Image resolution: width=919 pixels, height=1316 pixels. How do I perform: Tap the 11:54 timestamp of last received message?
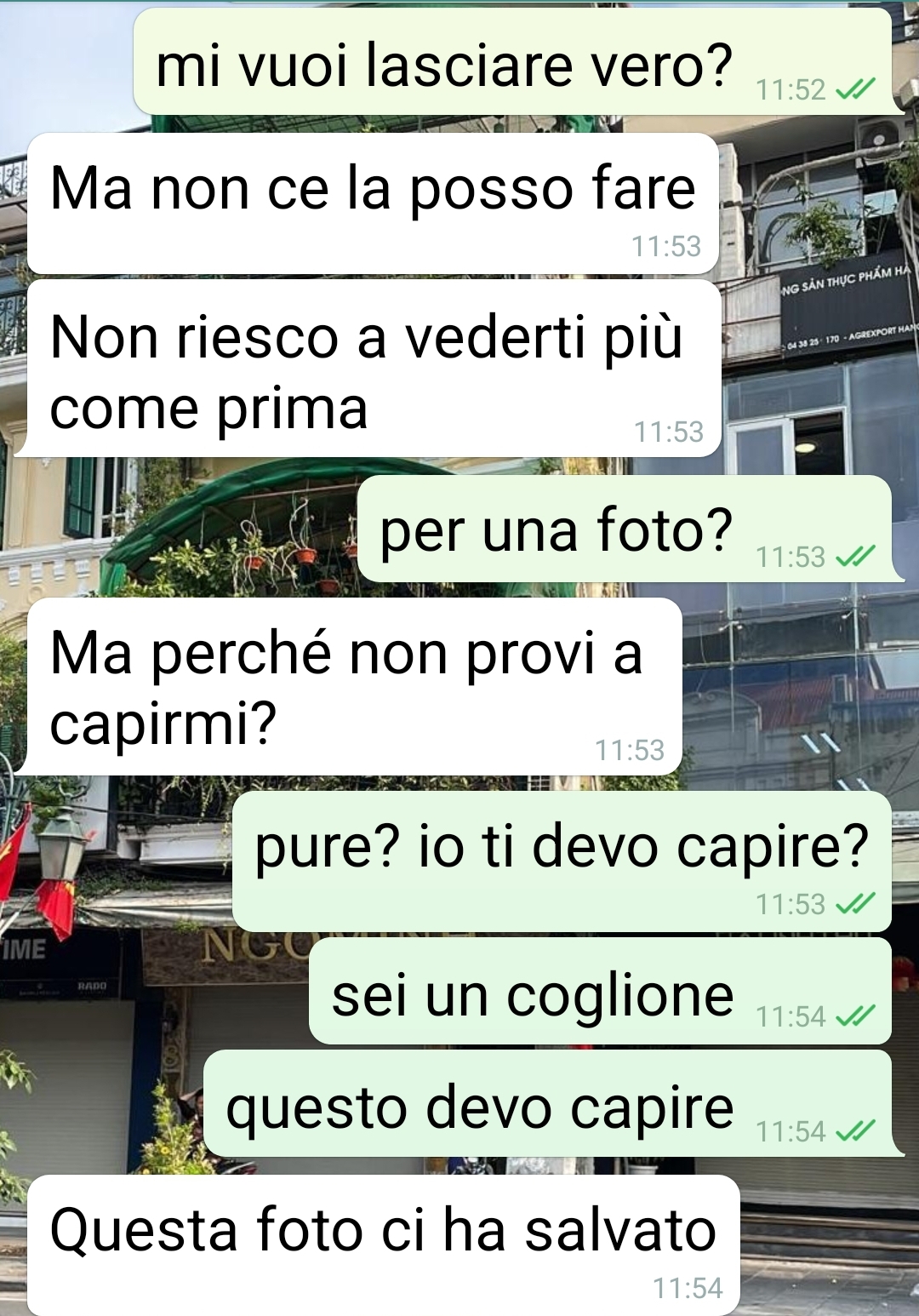(x=688, y=1288)
